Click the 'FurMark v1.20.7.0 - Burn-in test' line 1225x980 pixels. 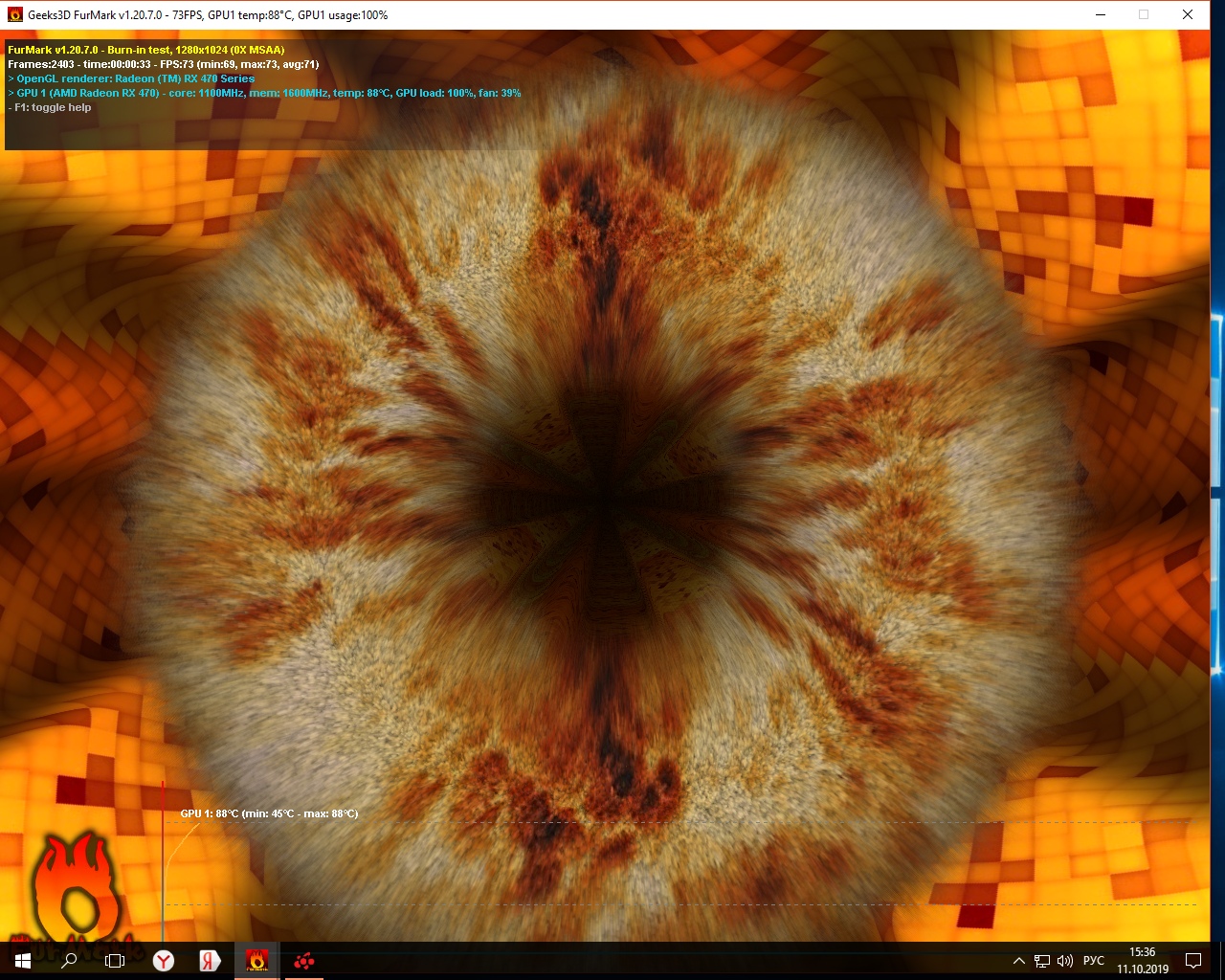(146, 50)
